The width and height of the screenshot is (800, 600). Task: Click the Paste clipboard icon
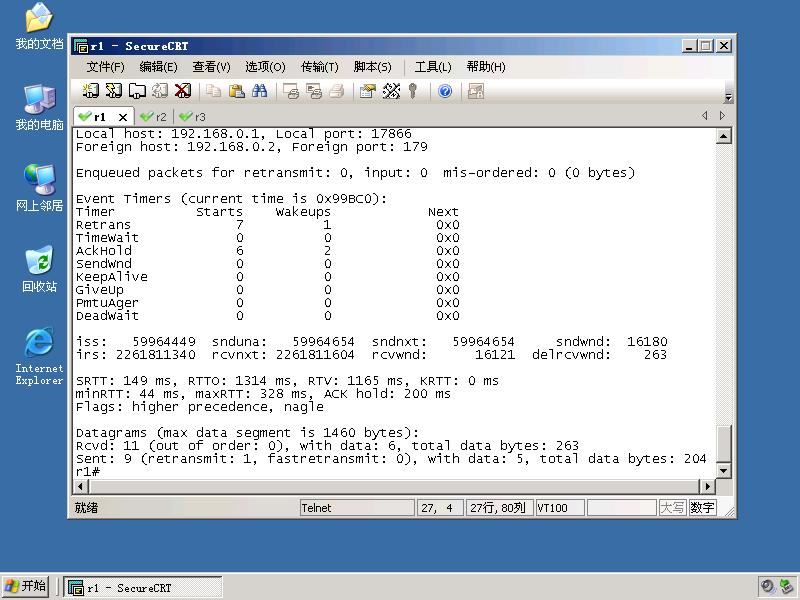coord(236,91)
